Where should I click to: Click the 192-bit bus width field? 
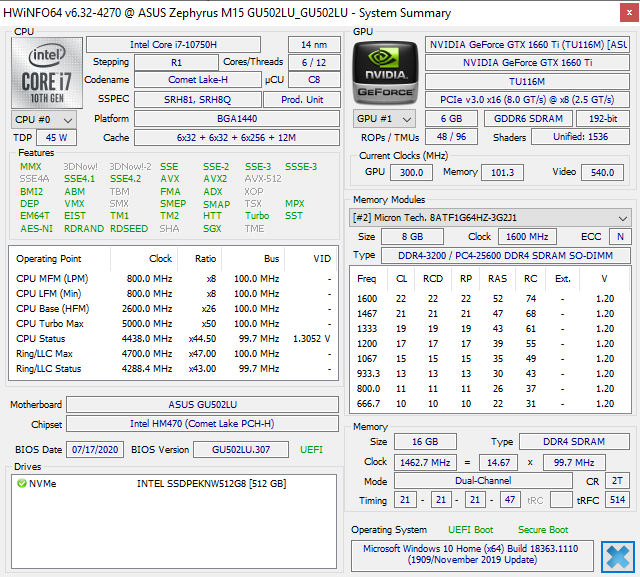603,119
